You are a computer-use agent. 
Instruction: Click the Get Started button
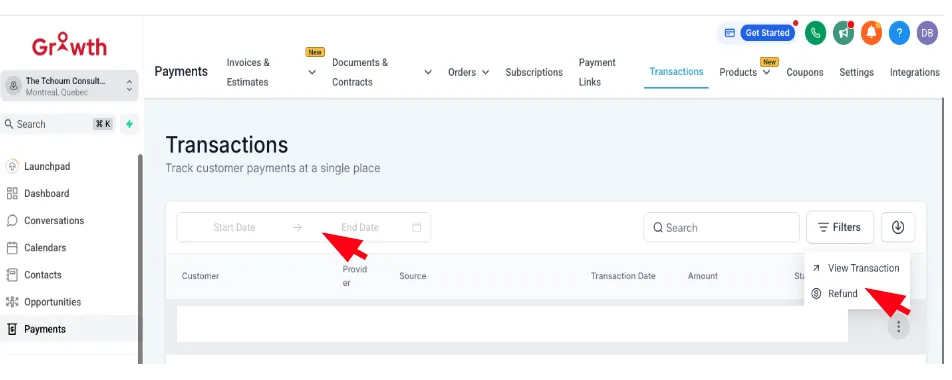(767, 33)
